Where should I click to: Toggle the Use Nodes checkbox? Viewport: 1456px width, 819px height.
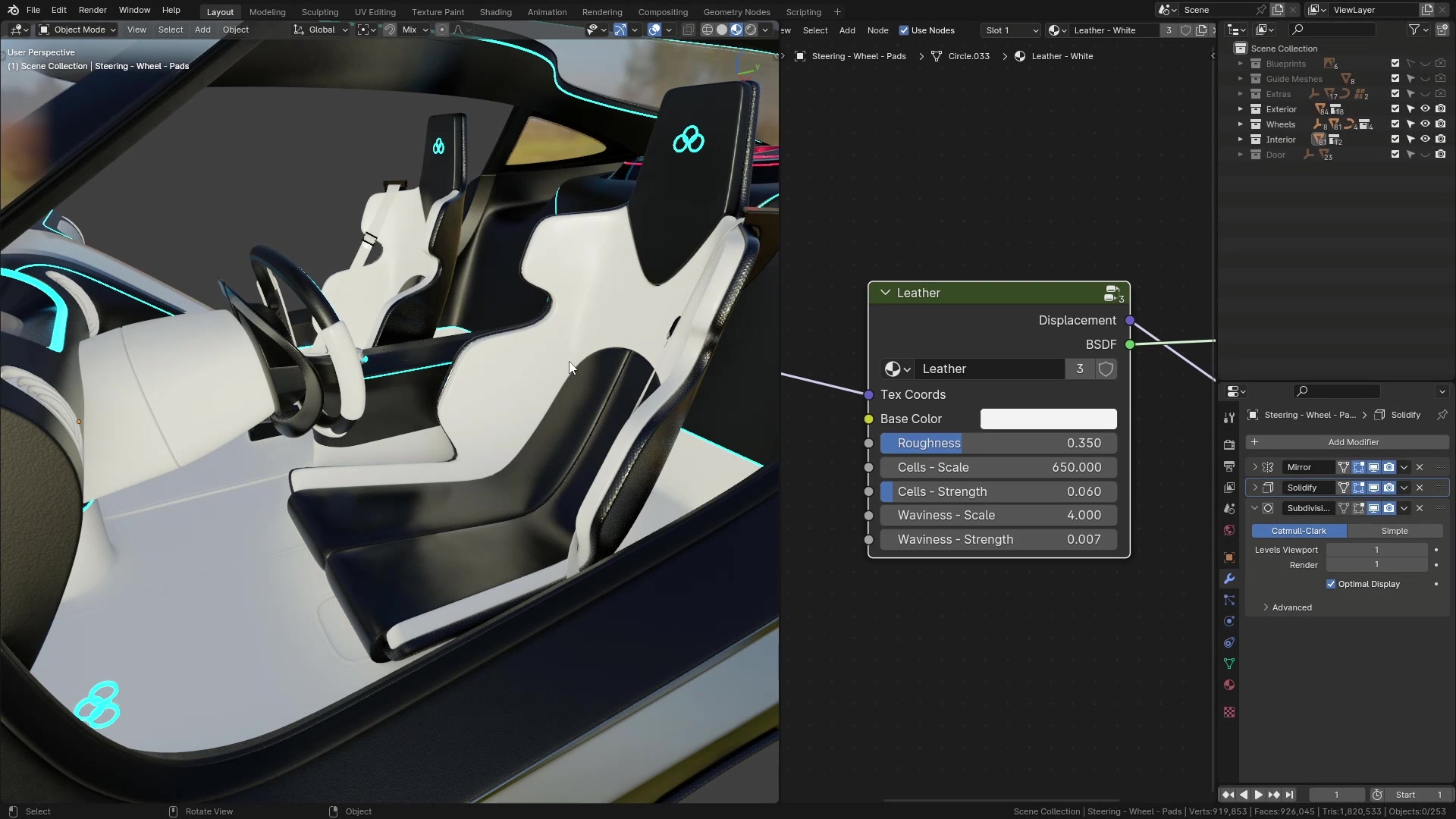coord(903,30)
